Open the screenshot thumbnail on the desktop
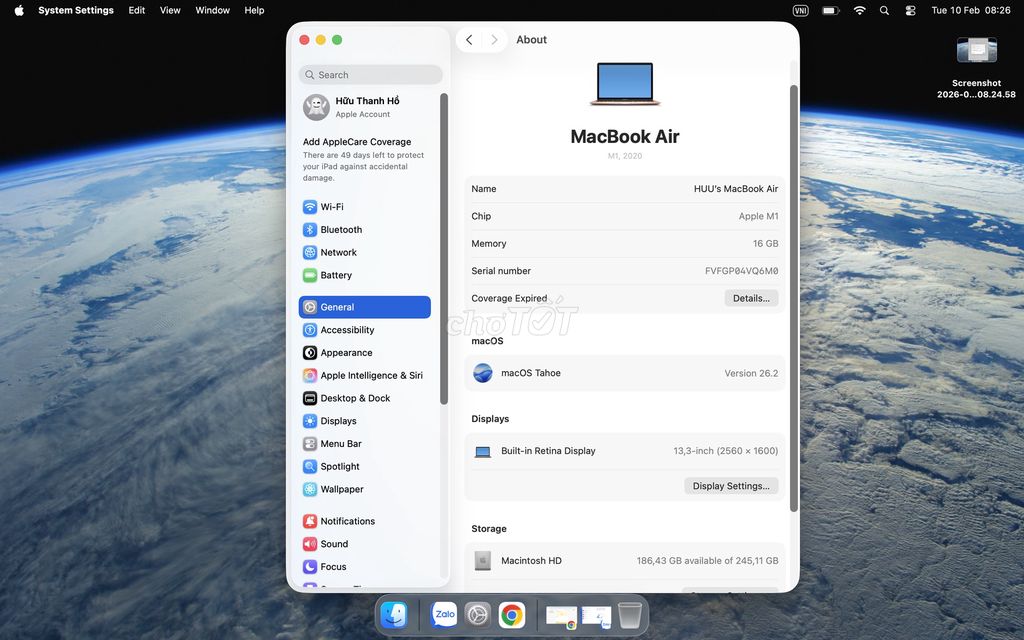Viewport: 1024px width, 640px height. pyautogui.click(x=976, y=48)
